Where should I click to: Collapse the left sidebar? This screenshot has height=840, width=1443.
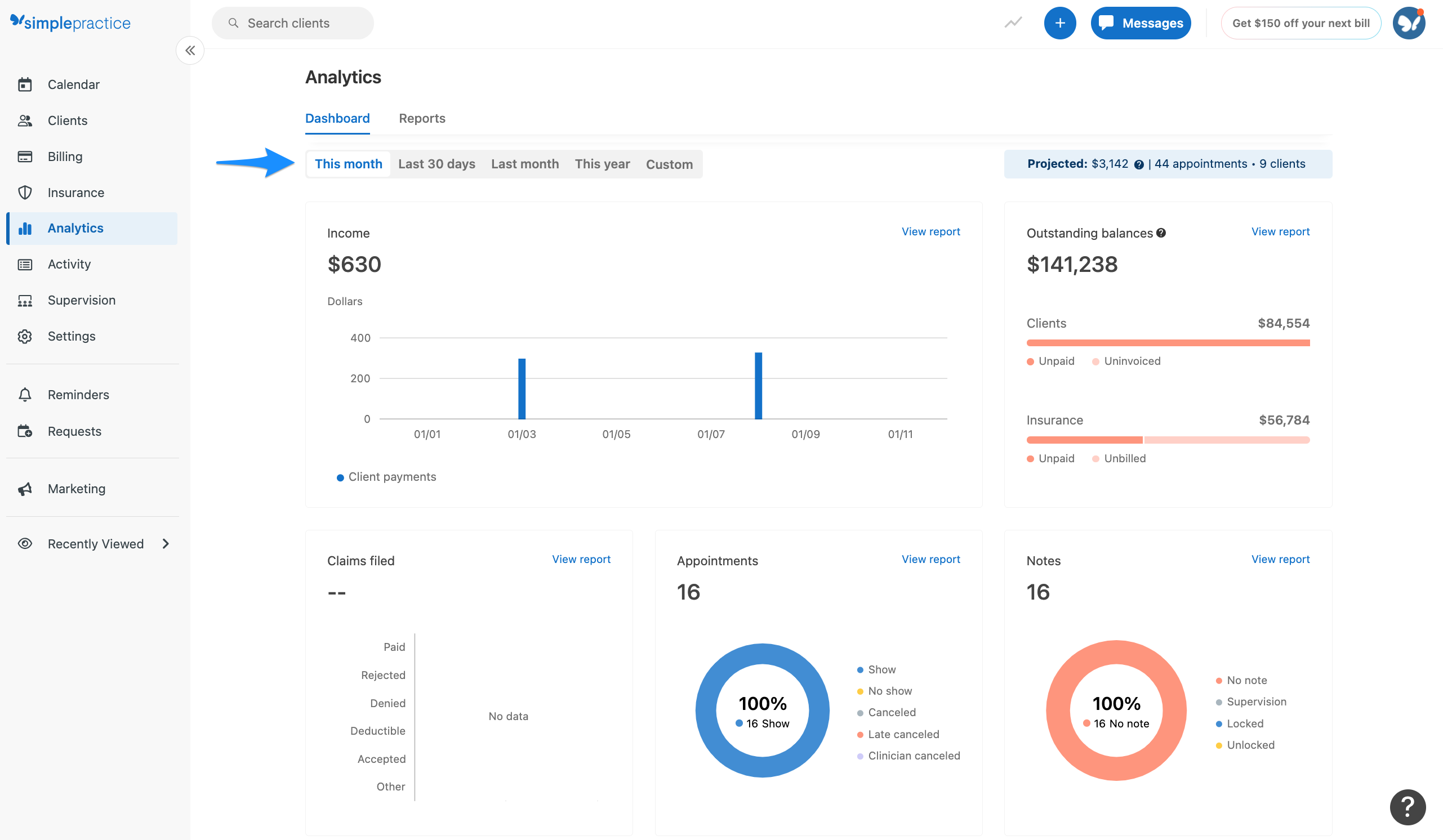coord(190,50)
